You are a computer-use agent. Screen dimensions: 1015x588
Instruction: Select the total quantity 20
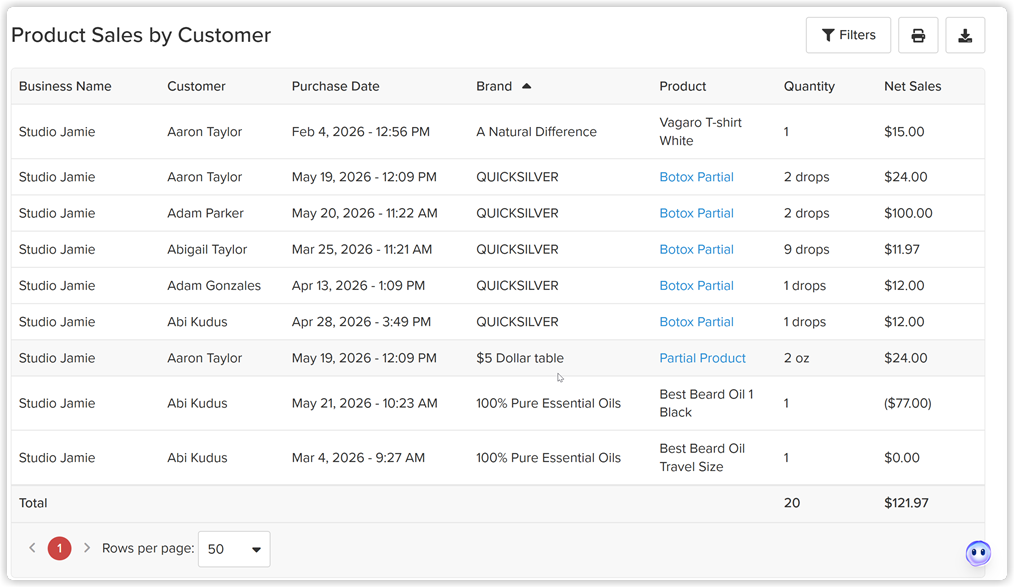click(792, 503)
